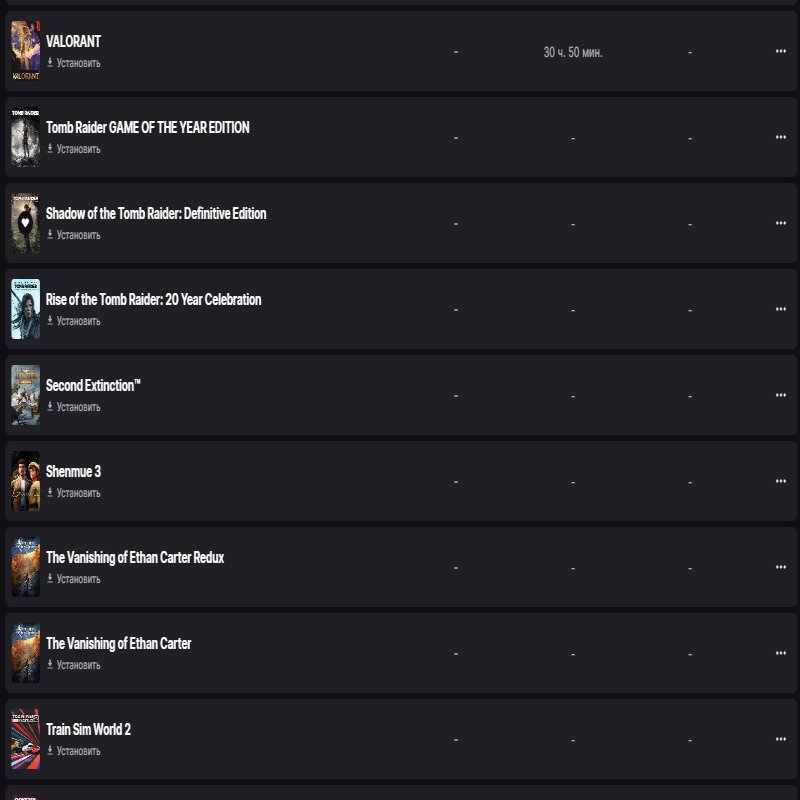The height and width of the screenshot is (800, 800).
Task: Click the Train Sim World 2 cover art
Action: [25, 738]
